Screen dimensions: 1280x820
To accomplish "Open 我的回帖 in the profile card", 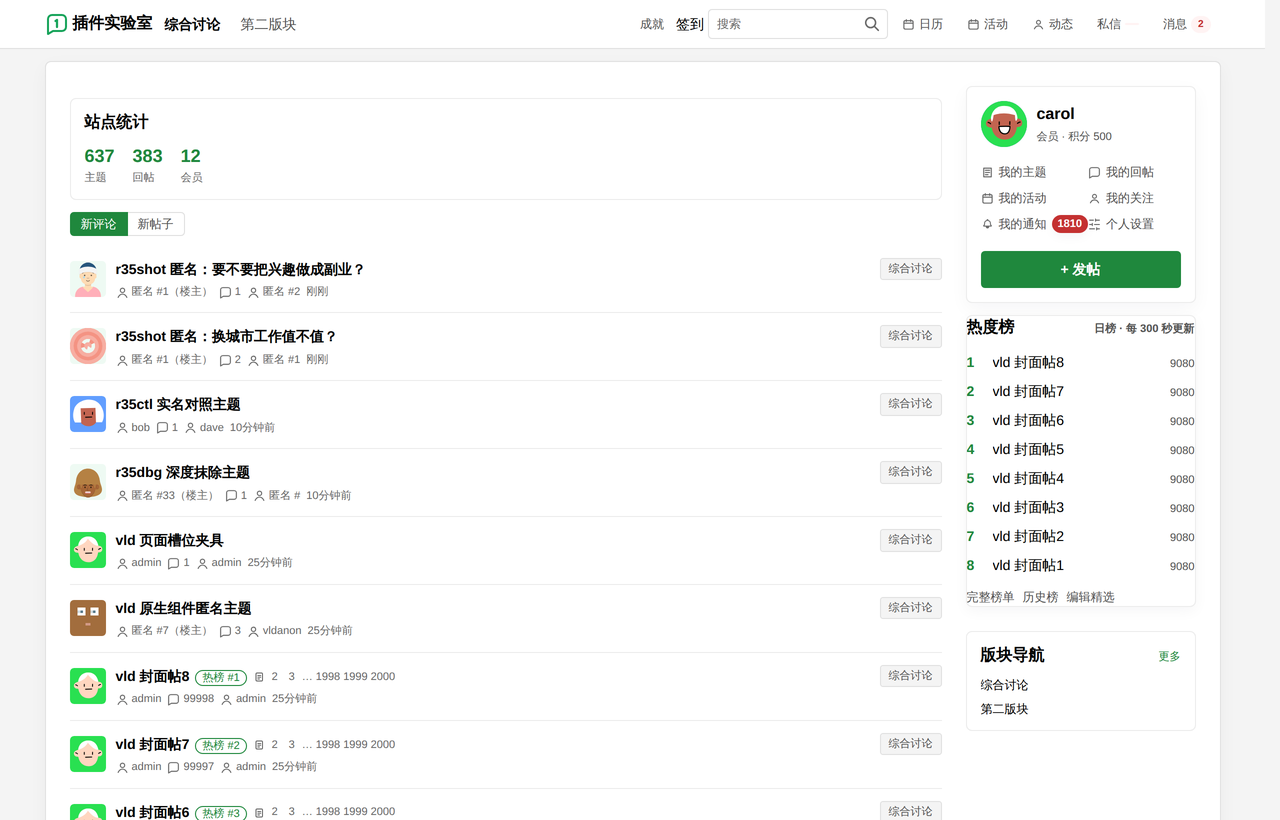I will (x=1121, y=172).
